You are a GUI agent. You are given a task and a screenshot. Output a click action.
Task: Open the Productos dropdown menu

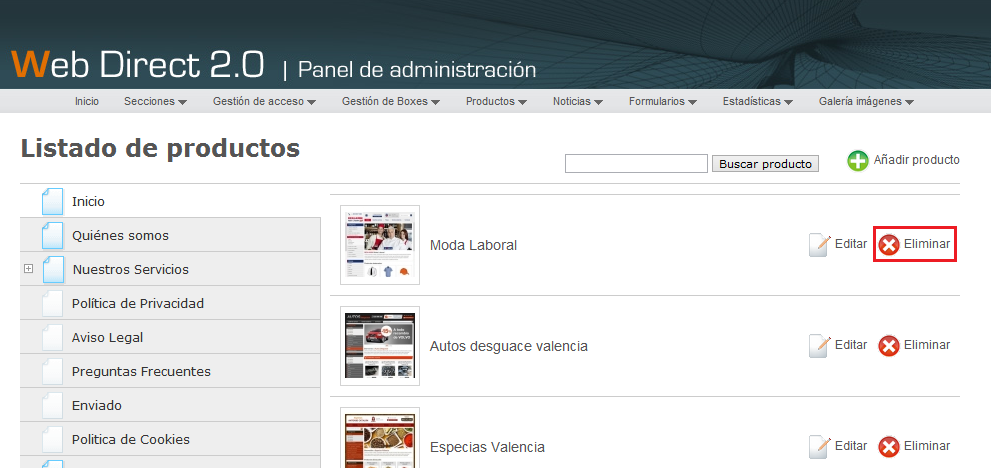click(496, 101)
